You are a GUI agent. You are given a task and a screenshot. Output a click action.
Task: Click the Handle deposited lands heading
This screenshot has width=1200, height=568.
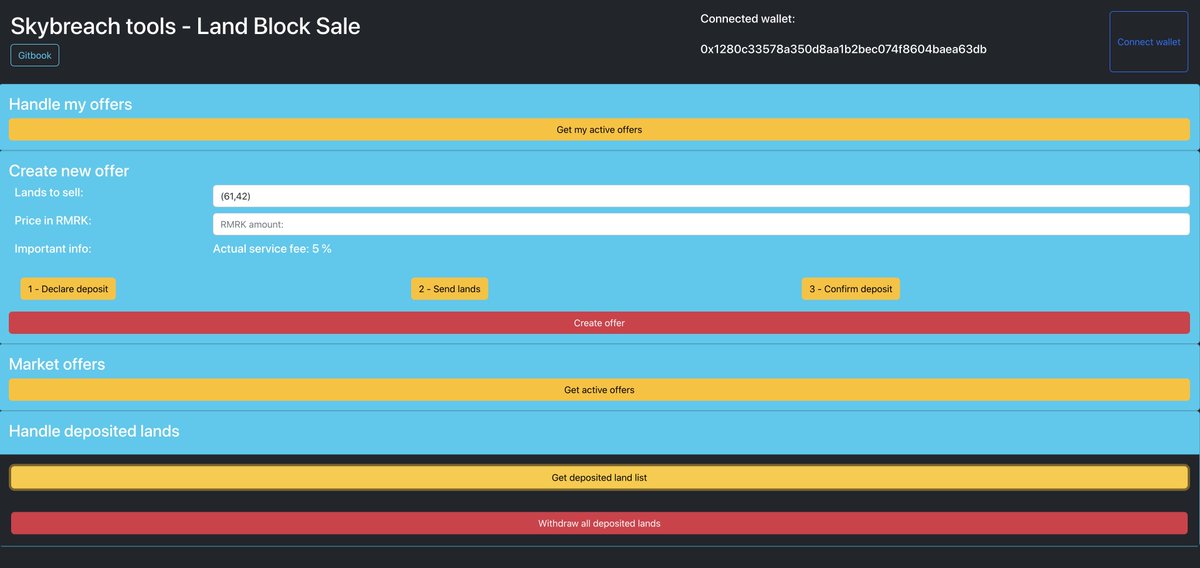click(x=94, y=431)
